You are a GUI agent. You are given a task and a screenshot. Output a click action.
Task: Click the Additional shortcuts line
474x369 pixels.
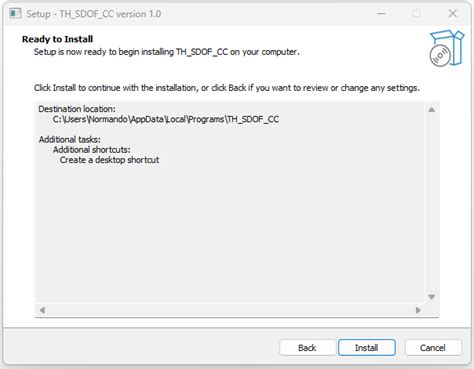tap(91, 150)
